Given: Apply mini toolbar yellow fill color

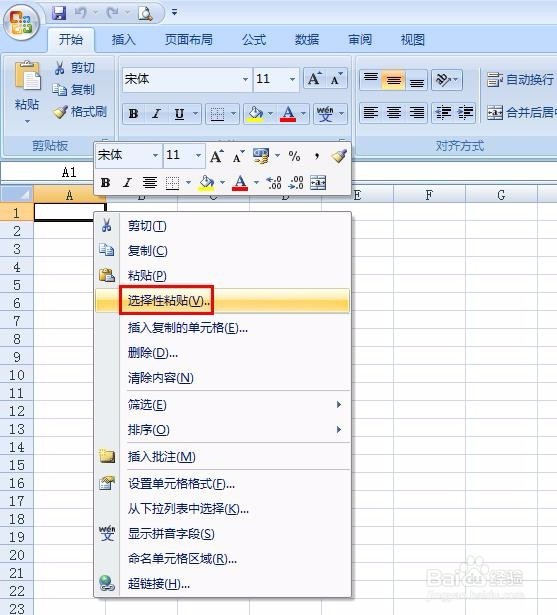Looking at the screenshot, I should pyautogui.click(x=206, y=182).
